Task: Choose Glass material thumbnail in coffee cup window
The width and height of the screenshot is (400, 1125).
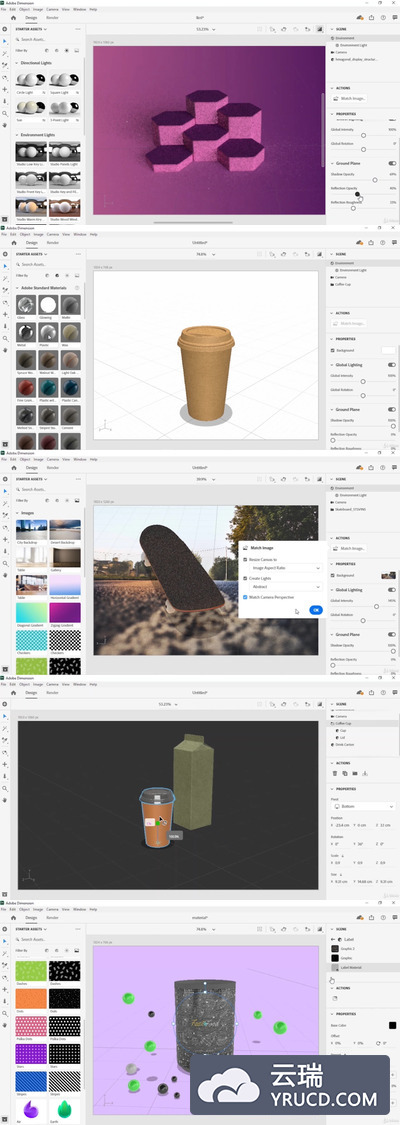Action: [26, 306]
